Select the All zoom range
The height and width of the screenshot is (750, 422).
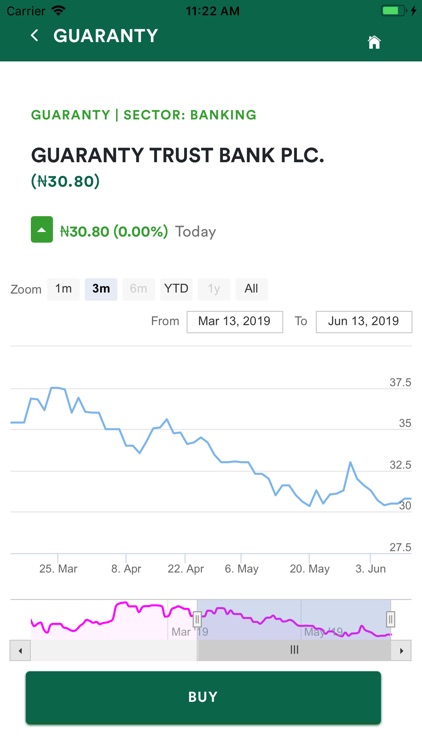point(251,289)
